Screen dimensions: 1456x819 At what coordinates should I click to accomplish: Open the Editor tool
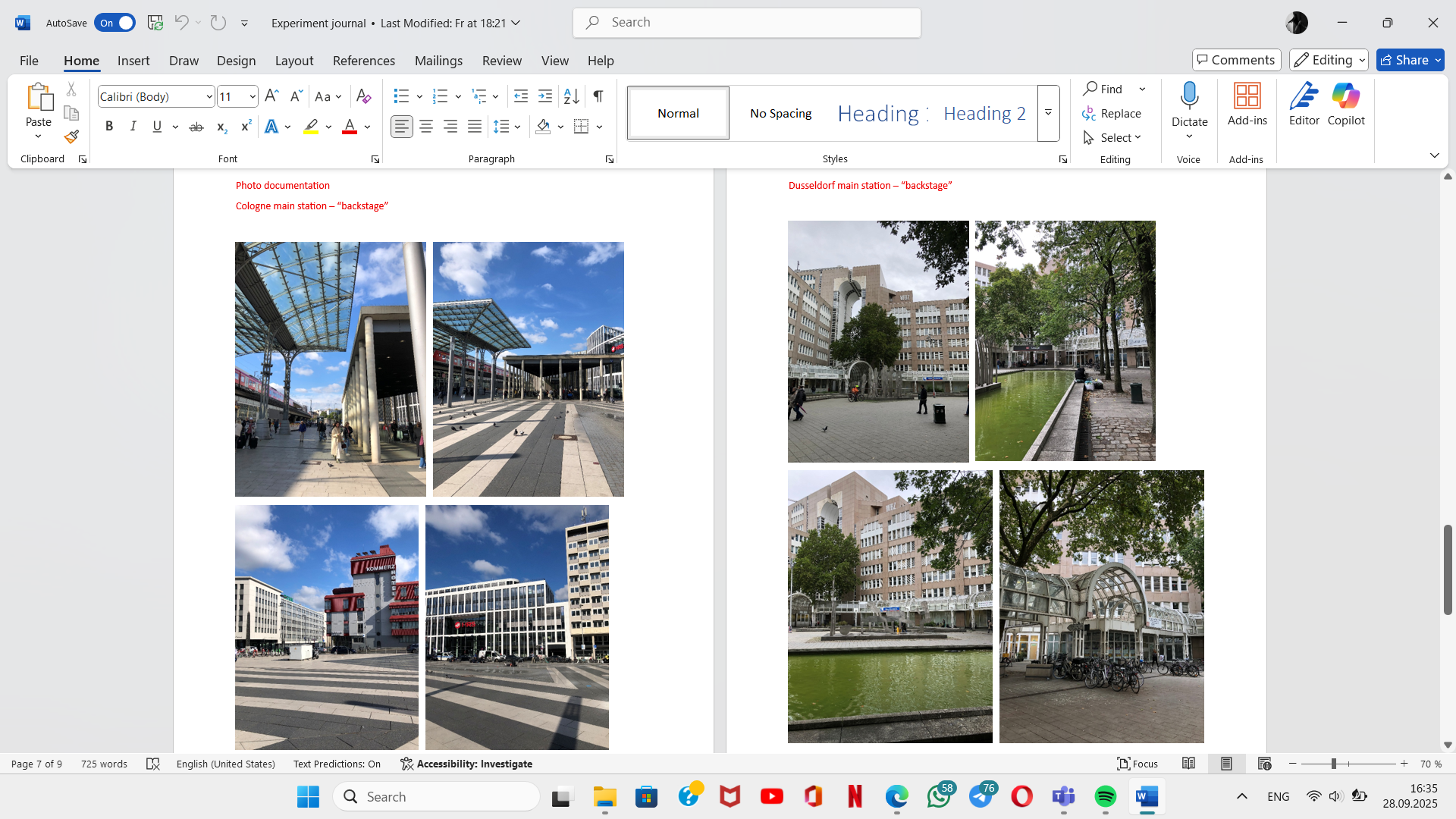coord(1304,104)
